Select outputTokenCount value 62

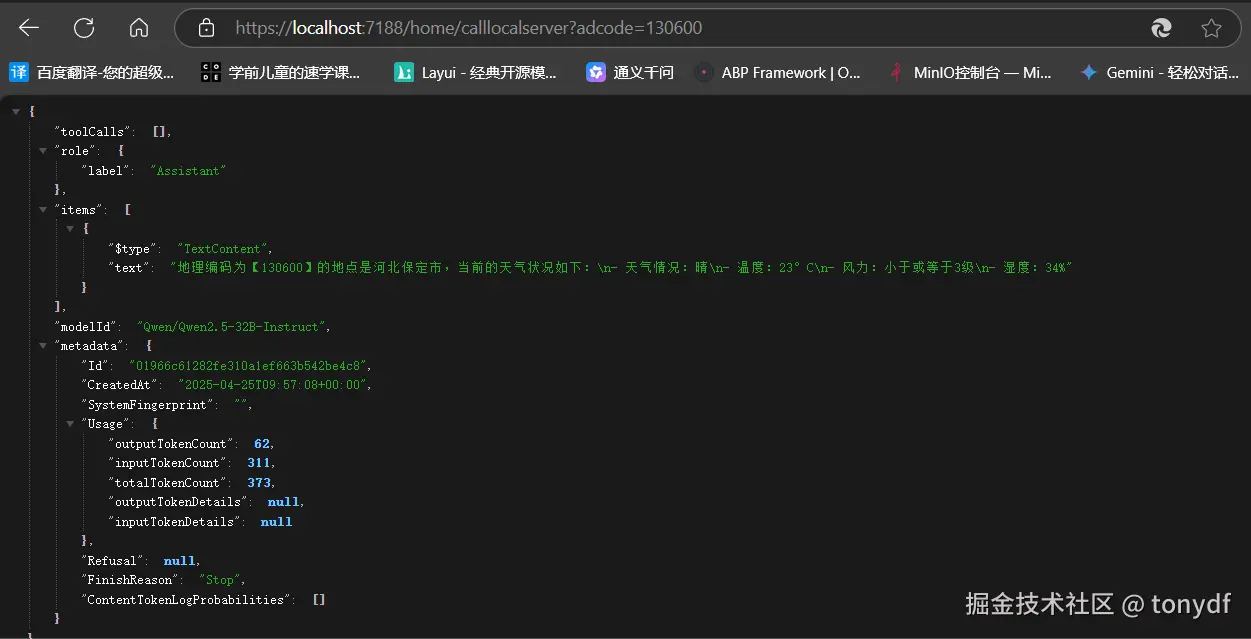pos(263,444)
